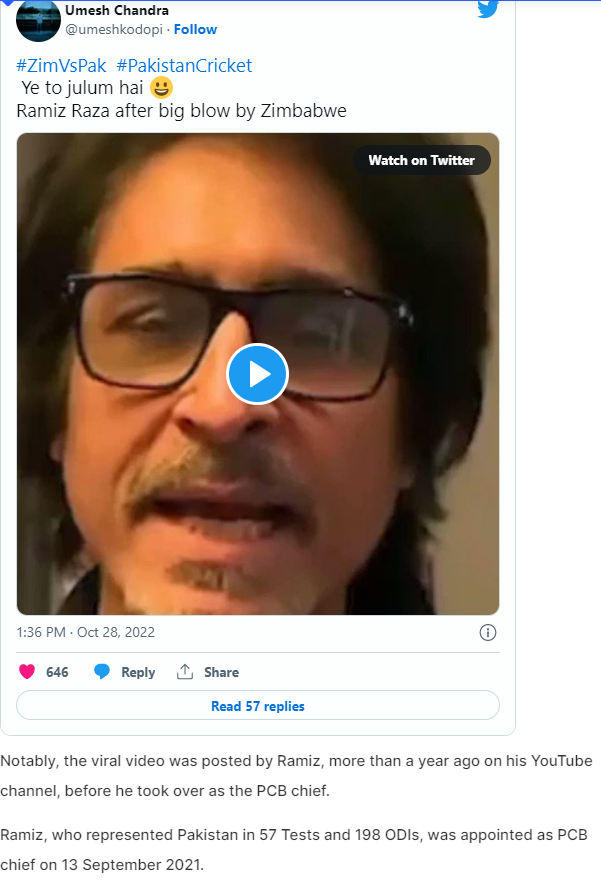Click the grinning emoji in tweet
The width and height of the screenshot is (601, 882).
tap(161, 88)
